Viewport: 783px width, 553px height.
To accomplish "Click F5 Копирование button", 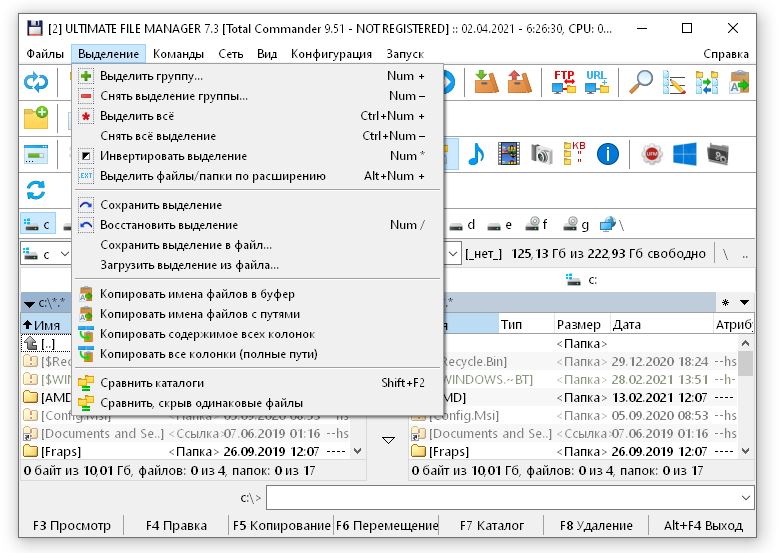I will click(x=282, y=526).
